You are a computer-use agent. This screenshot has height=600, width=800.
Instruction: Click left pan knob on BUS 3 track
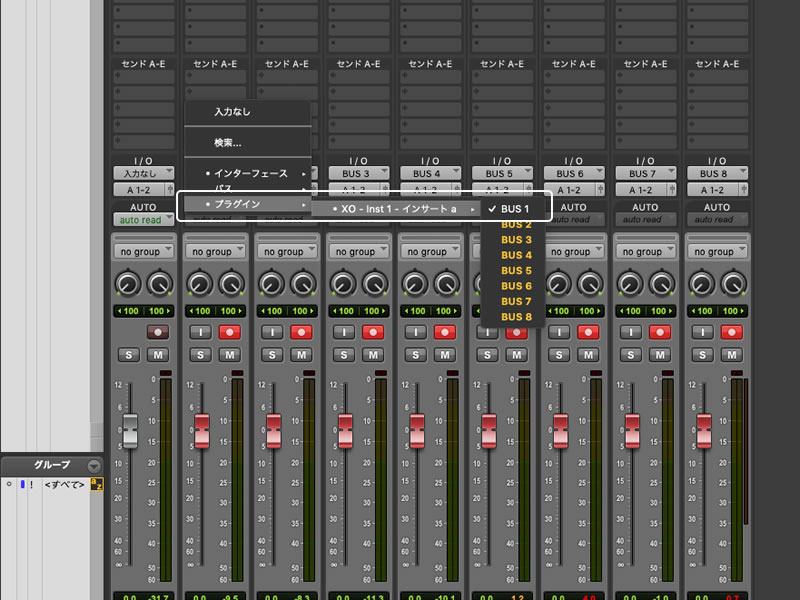pyautogui.click(x=343, y=284)
